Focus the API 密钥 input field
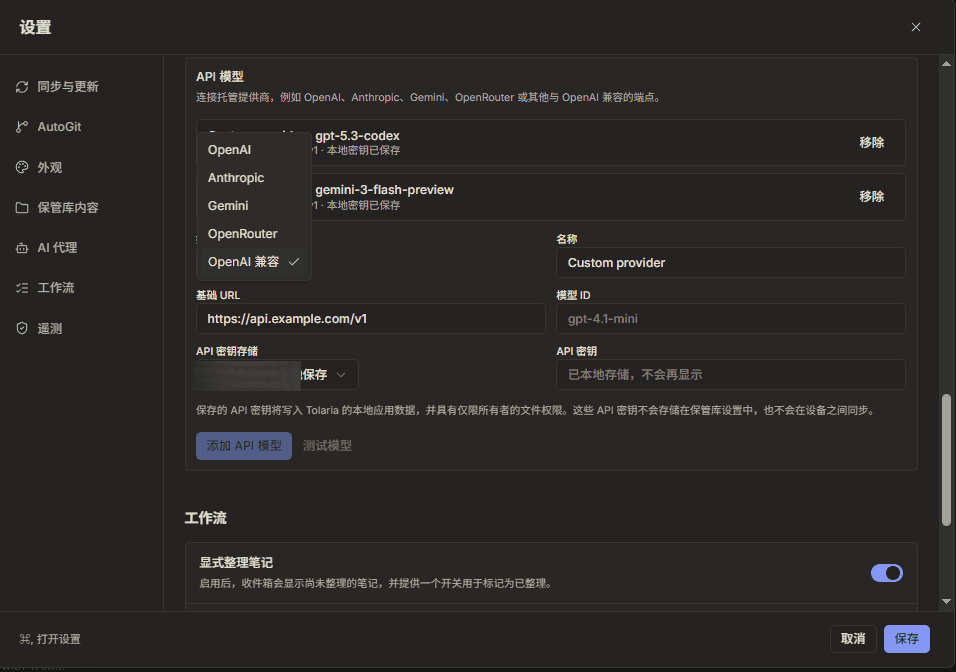 (x=730, y=374)
